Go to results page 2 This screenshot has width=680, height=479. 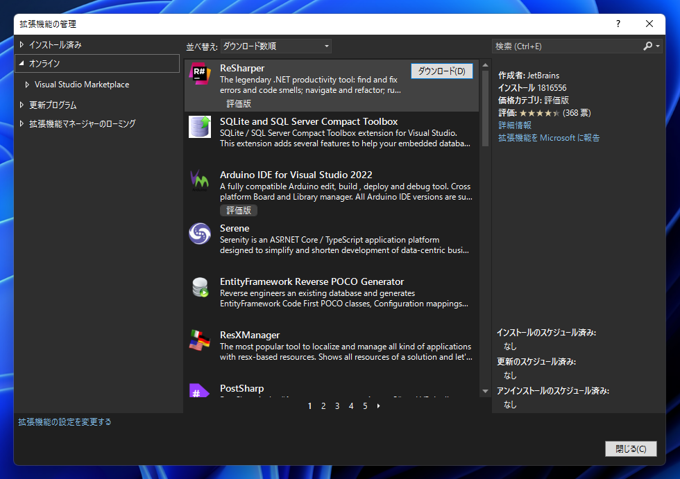pyautogui.click(x=323, y=406)
